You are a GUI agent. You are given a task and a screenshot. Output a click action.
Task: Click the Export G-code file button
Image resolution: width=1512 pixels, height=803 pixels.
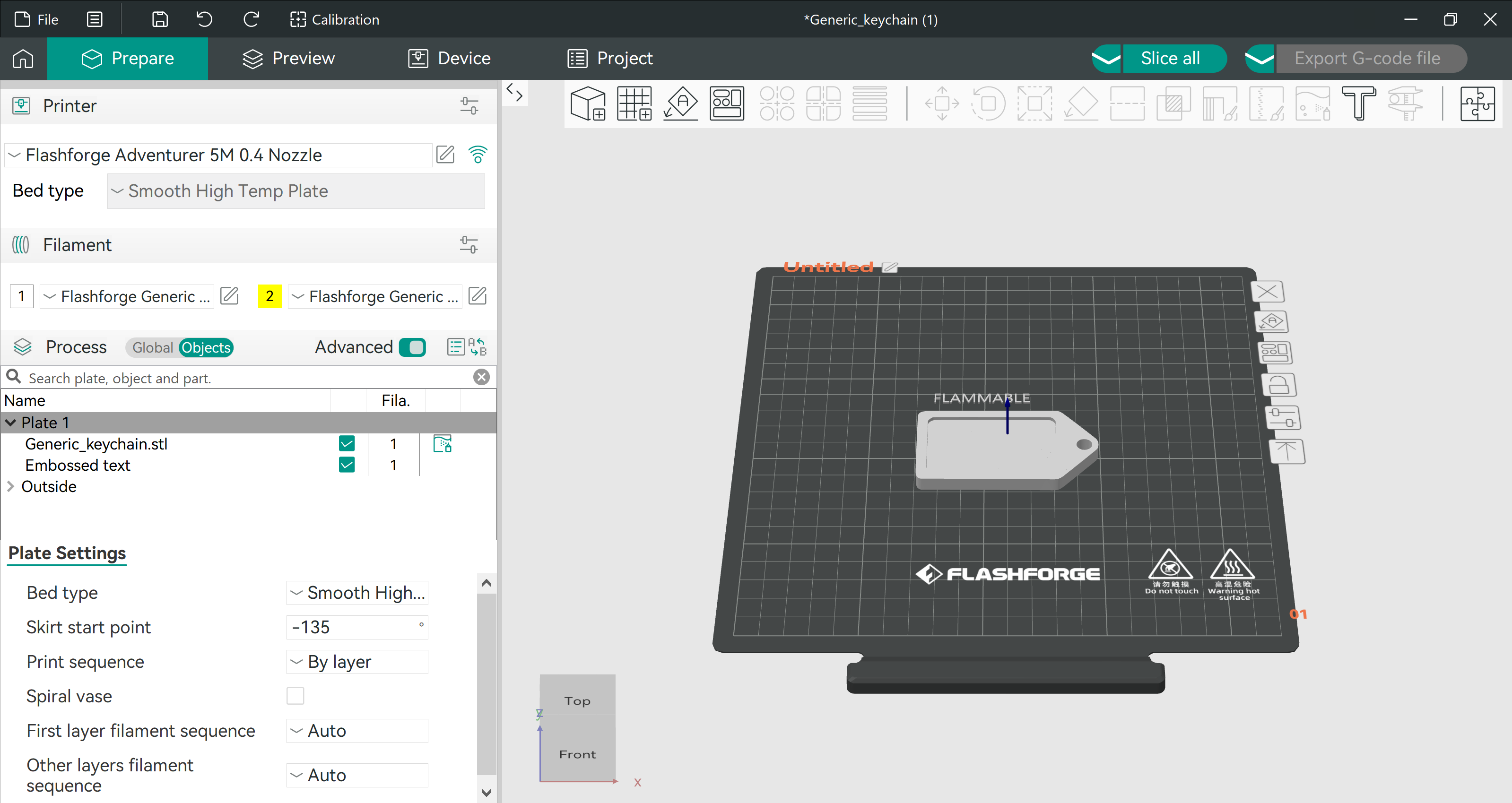click(x=1371, y=58)
